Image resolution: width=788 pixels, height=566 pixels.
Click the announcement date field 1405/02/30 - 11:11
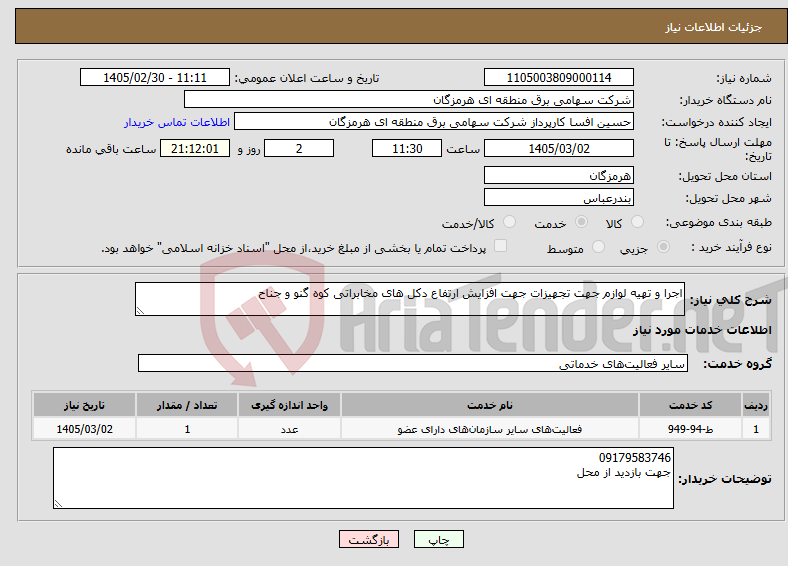(155, 77)
